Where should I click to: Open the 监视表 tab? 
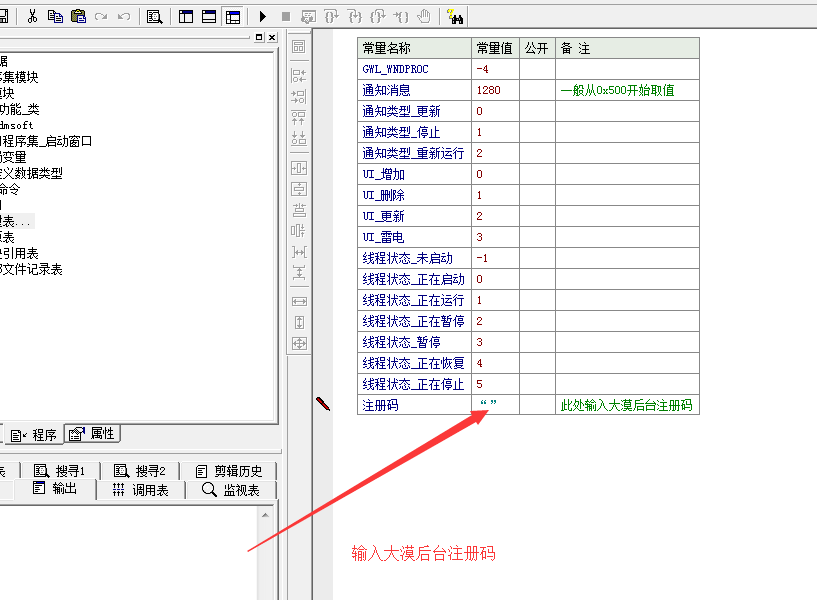(231, 490)
